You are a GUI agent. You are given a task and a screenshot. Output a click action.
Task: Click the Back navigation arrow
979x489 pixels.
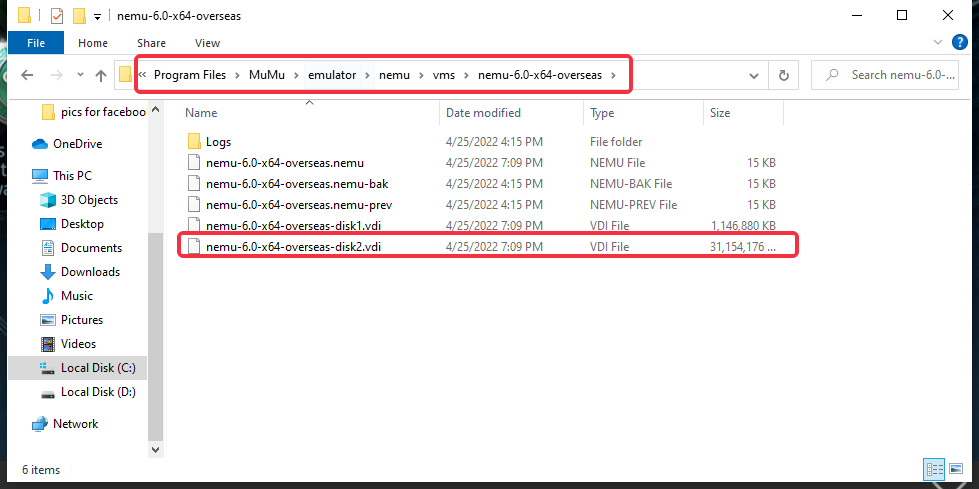[x=27, y=75]
